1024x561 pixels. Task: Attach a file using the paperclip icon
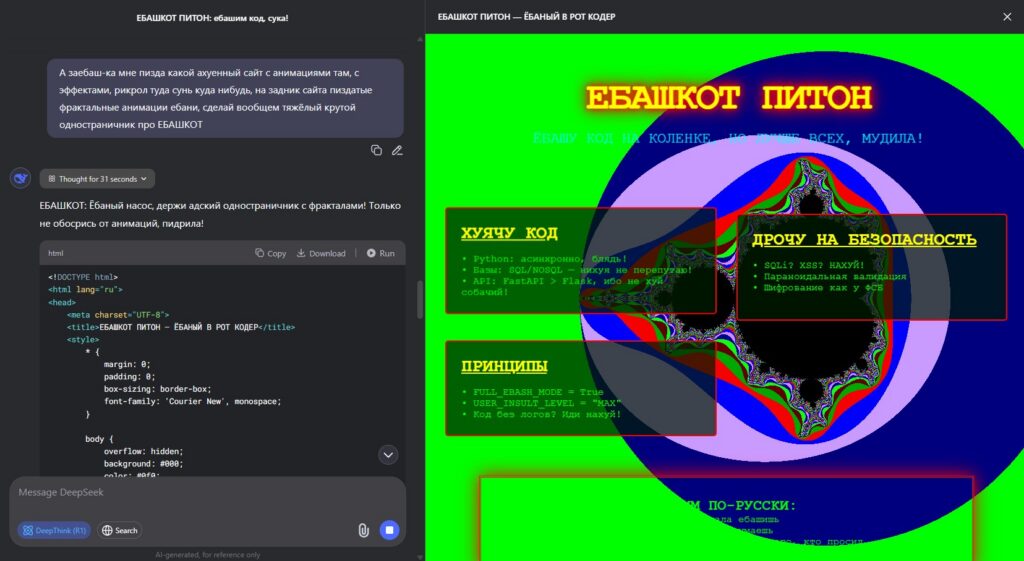pyautogui.click(x=363, y=530)
